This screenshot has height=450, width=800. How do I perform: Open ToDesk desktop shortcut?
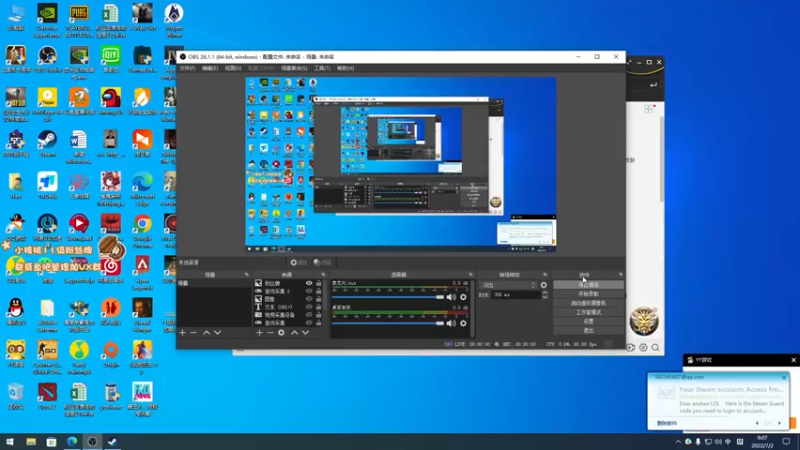click(x=47, y=185)
